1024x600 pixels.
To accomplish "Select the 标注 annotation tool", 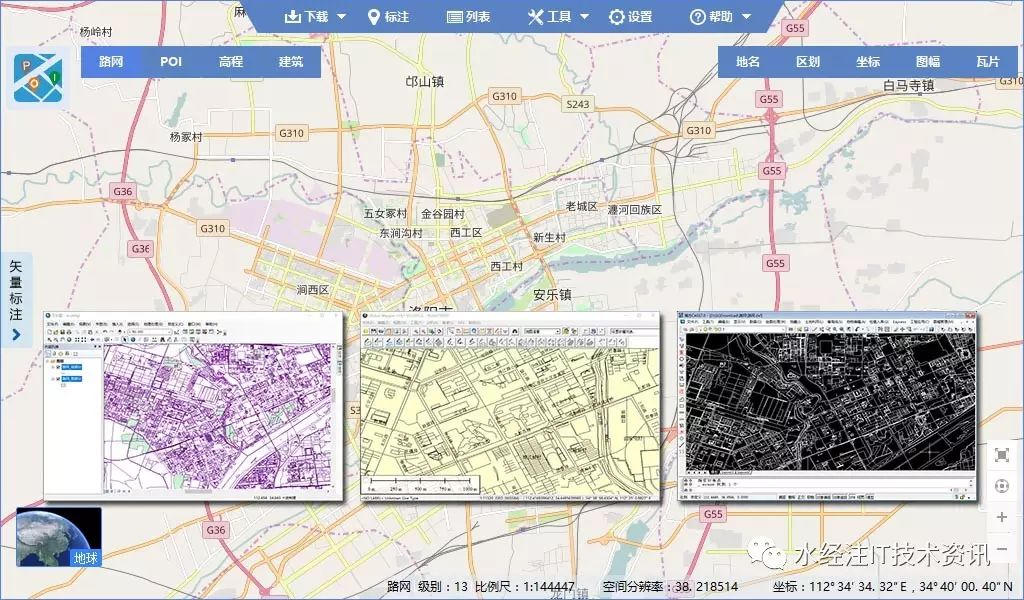I will point(393,16).
